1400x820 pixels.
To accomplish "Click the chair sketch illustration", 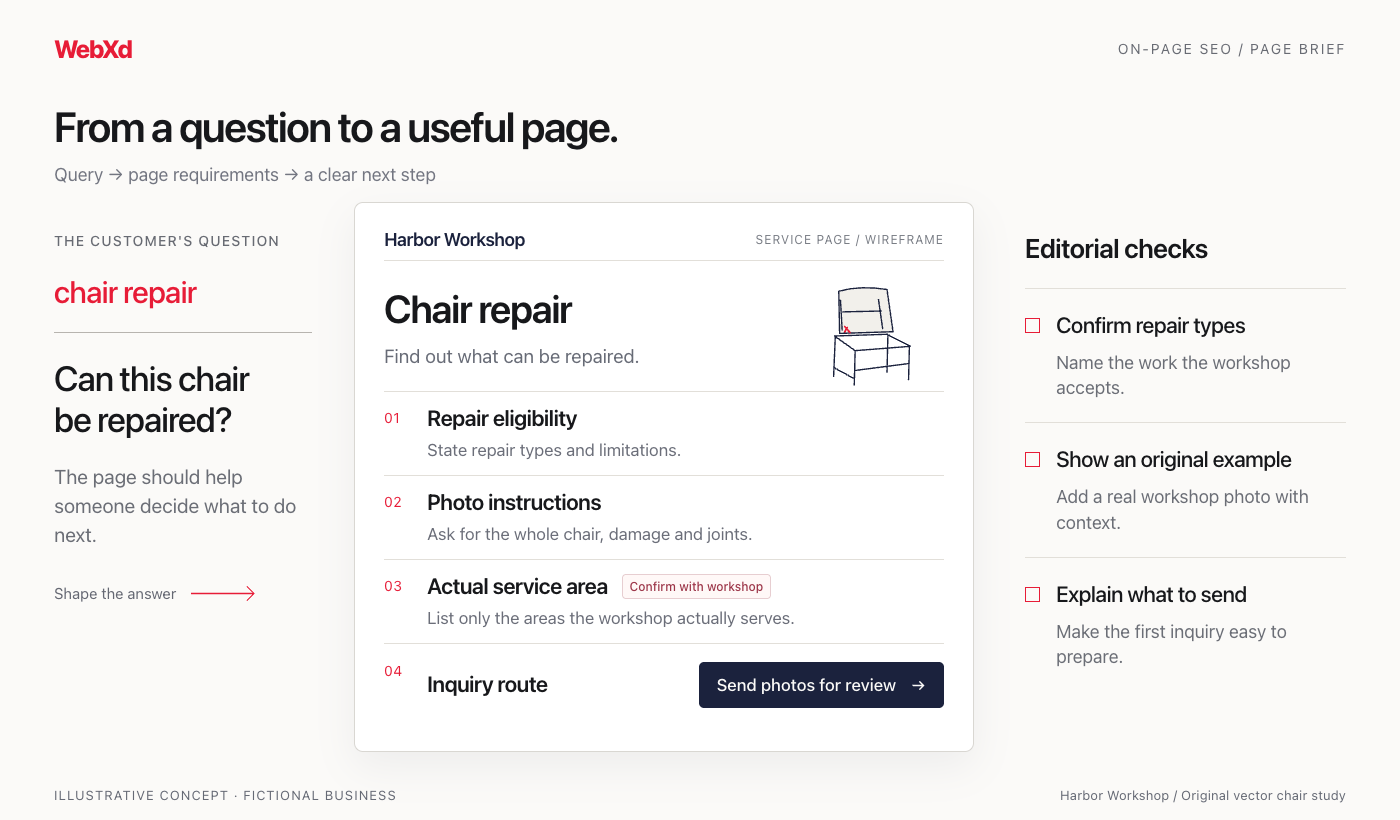I will point(872,336).
